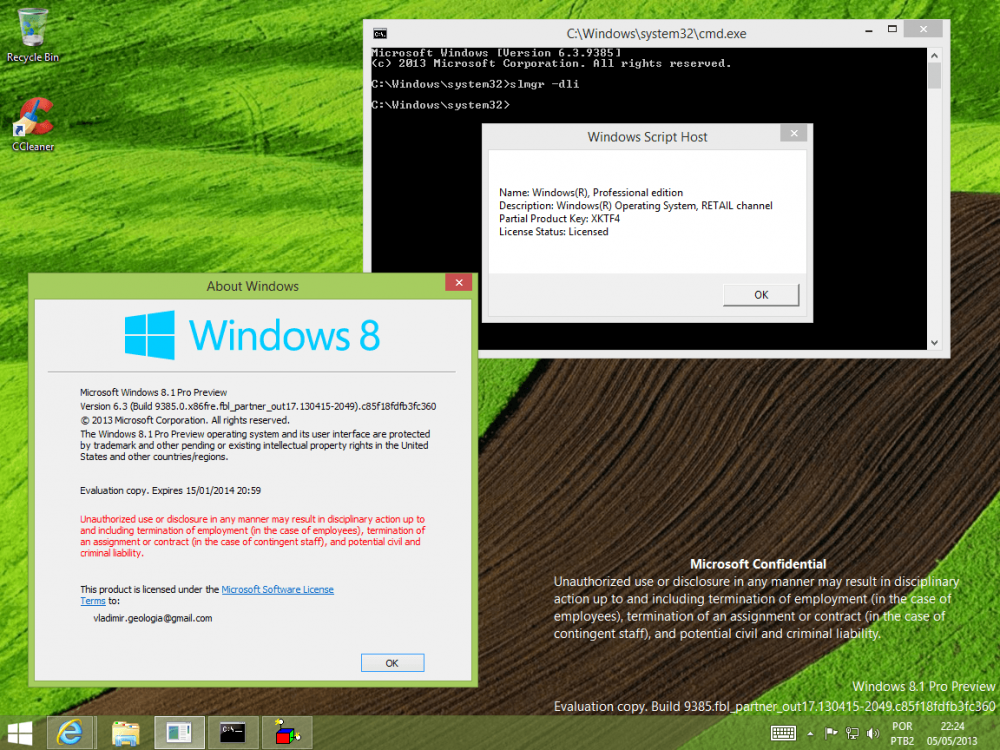Close the cmd.exe window
The width and height of the screenshot is (1000, 750).
point(923,29)
